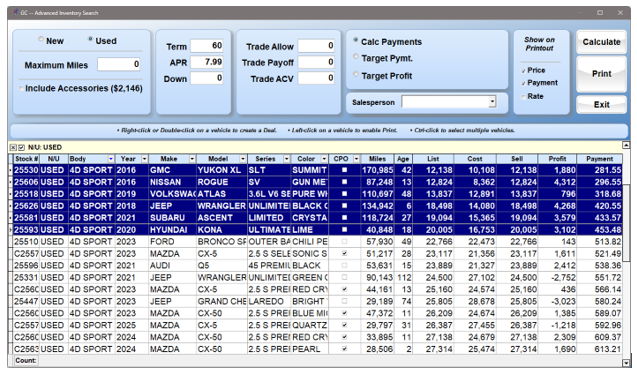Sort by the Profit column header

pyautogui.click(x=557, y=159)
